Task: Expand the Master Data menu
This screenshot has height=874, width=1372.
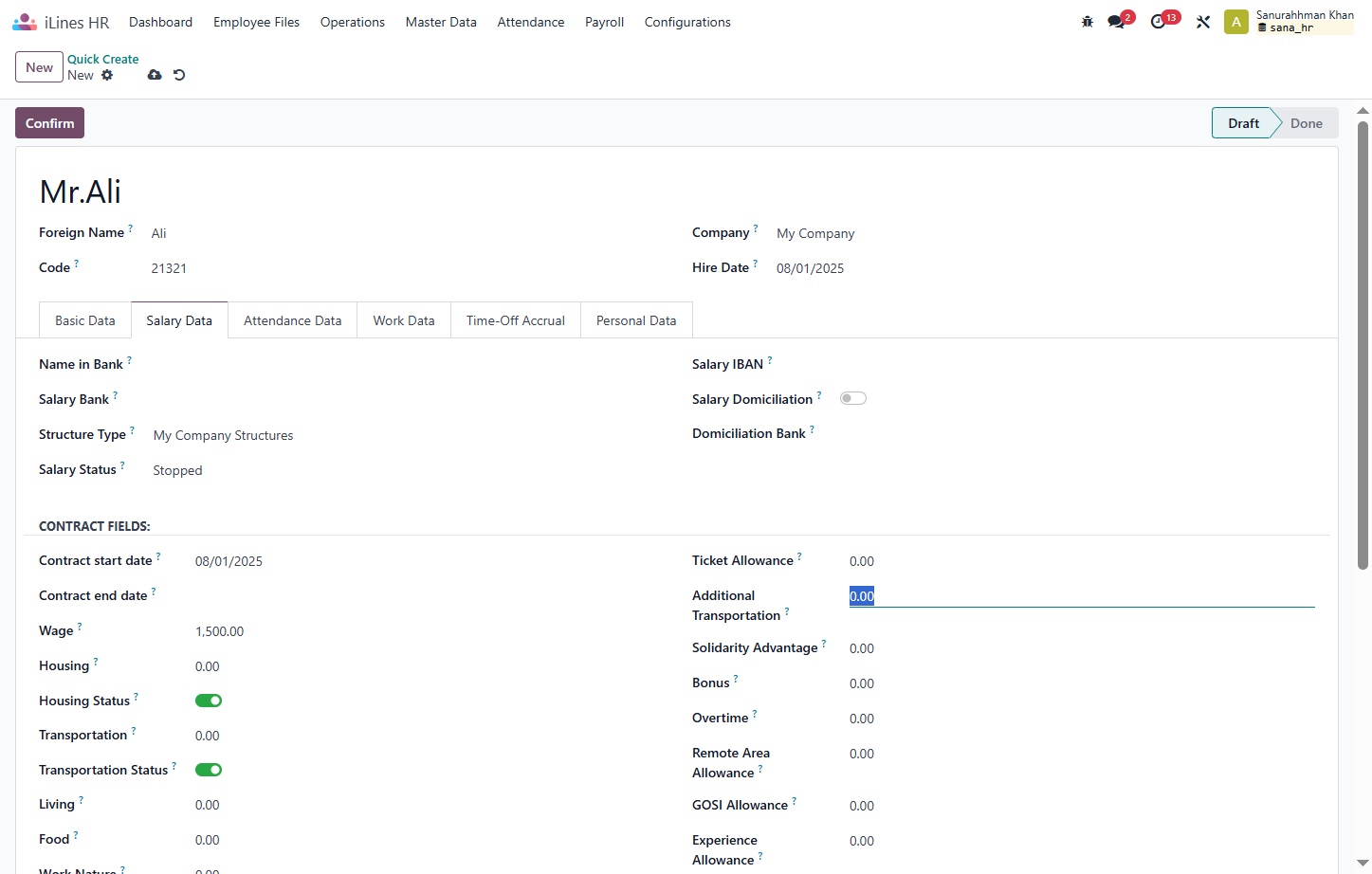Action: (x=441, y=22)
